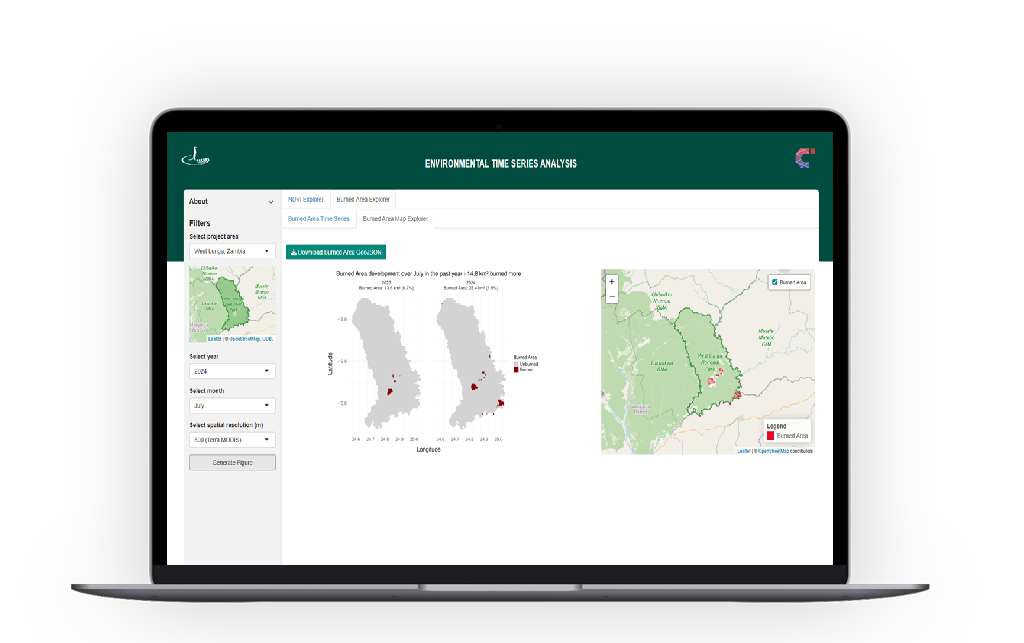Click the 'Longitude' axis label on chart
1024x643 pixels.
428,450
